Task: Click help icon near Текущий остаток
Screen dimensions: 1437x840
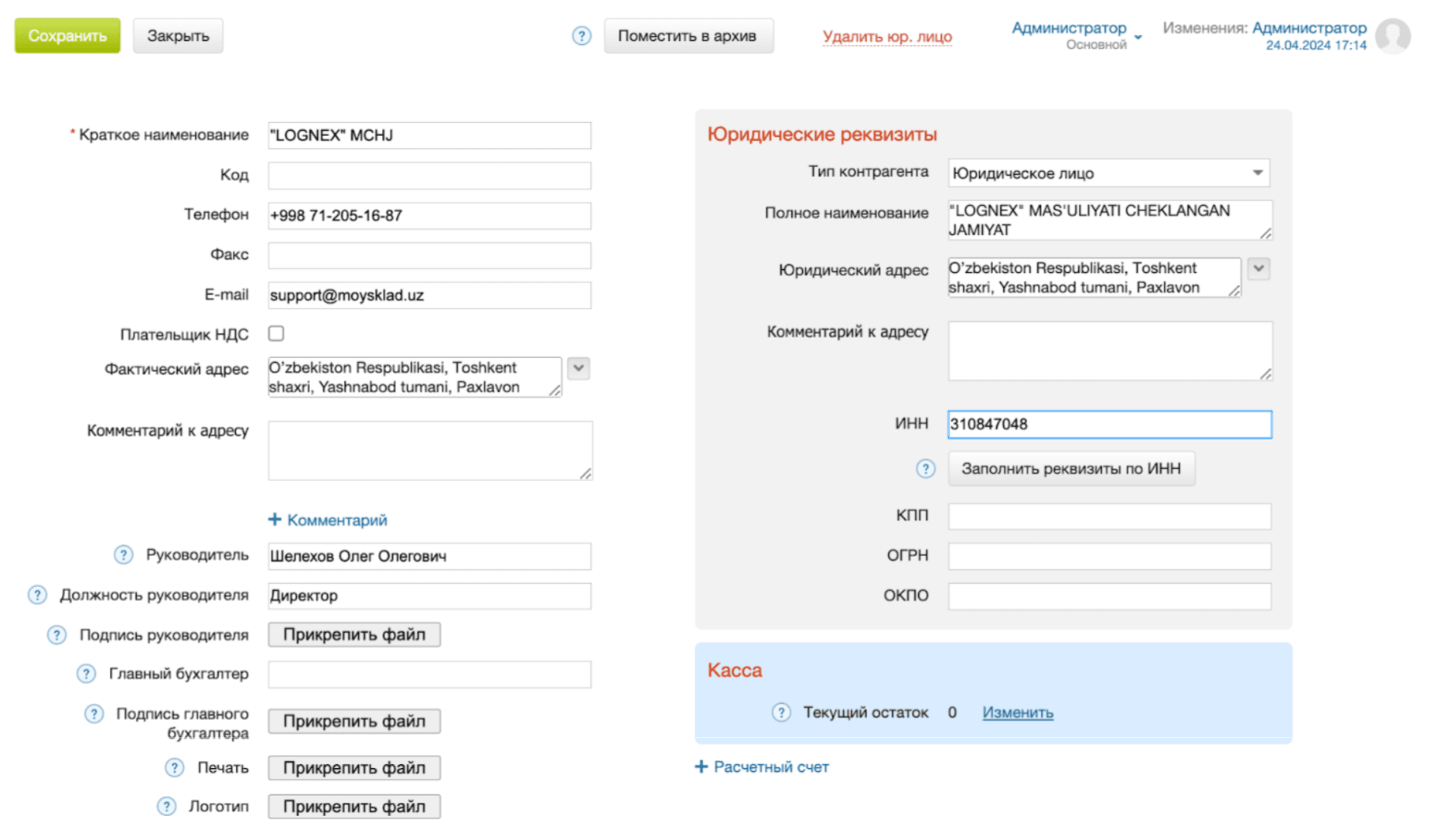Action: point(781,712)
